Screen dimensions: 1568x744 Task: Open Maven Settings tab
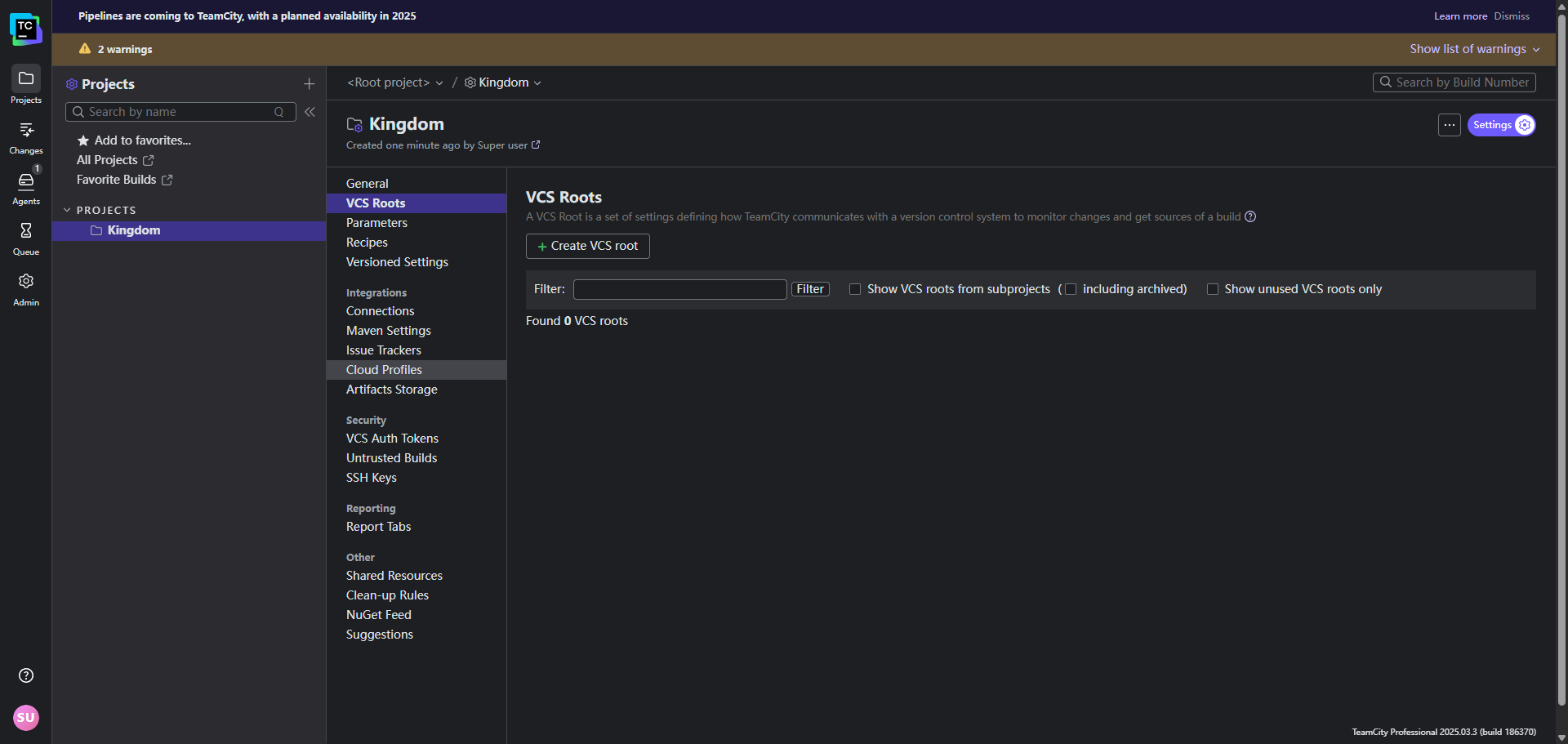(x=416, y=331)
